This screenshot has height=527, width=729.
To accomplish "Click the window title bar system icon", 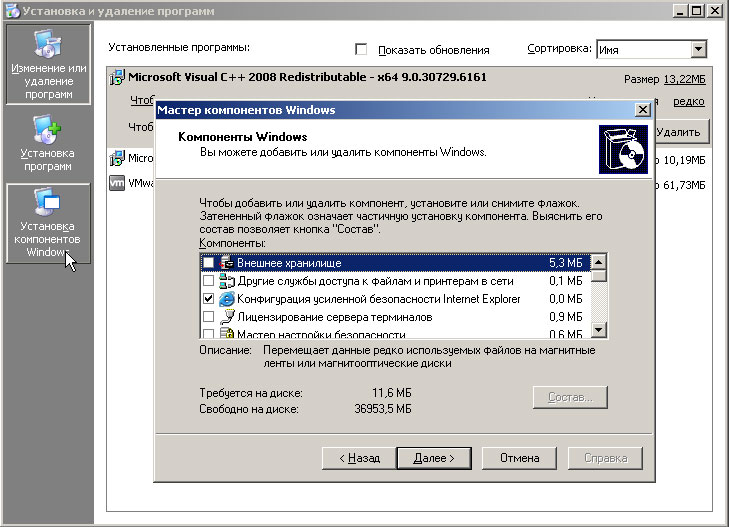I will pyautogui.click(x=13, y=11).
